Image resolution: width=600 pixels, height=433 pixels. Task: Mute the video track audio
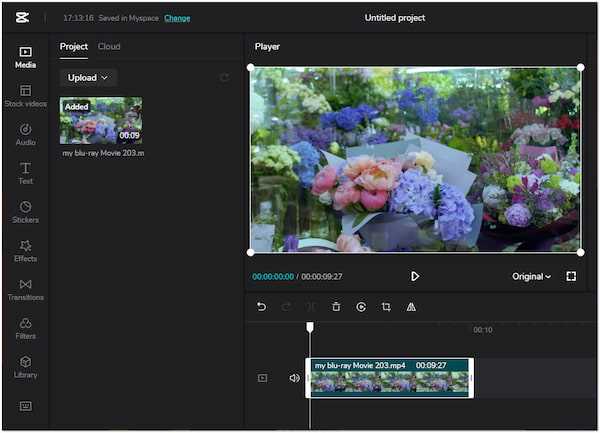pyautogui.click(x=294, y=378)
